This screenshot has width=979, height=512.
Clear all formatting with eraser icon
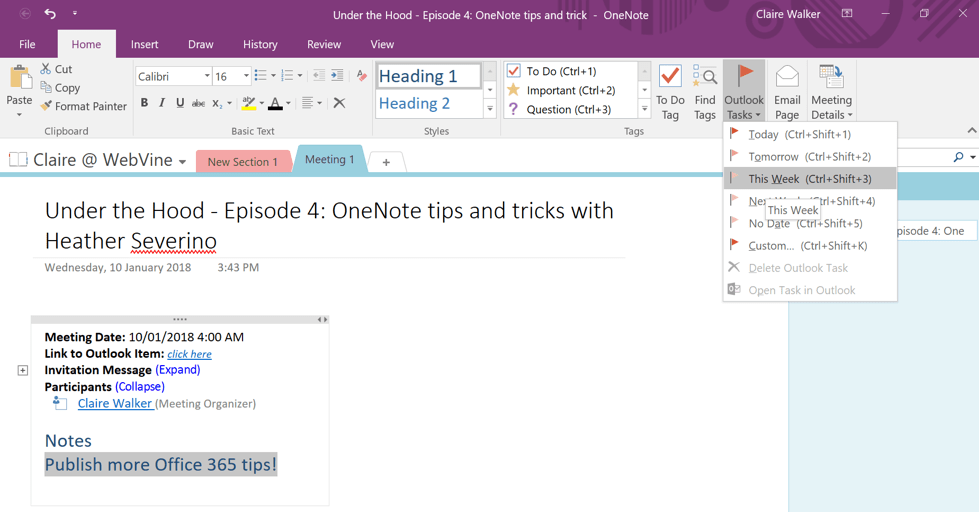coord(362,76)
